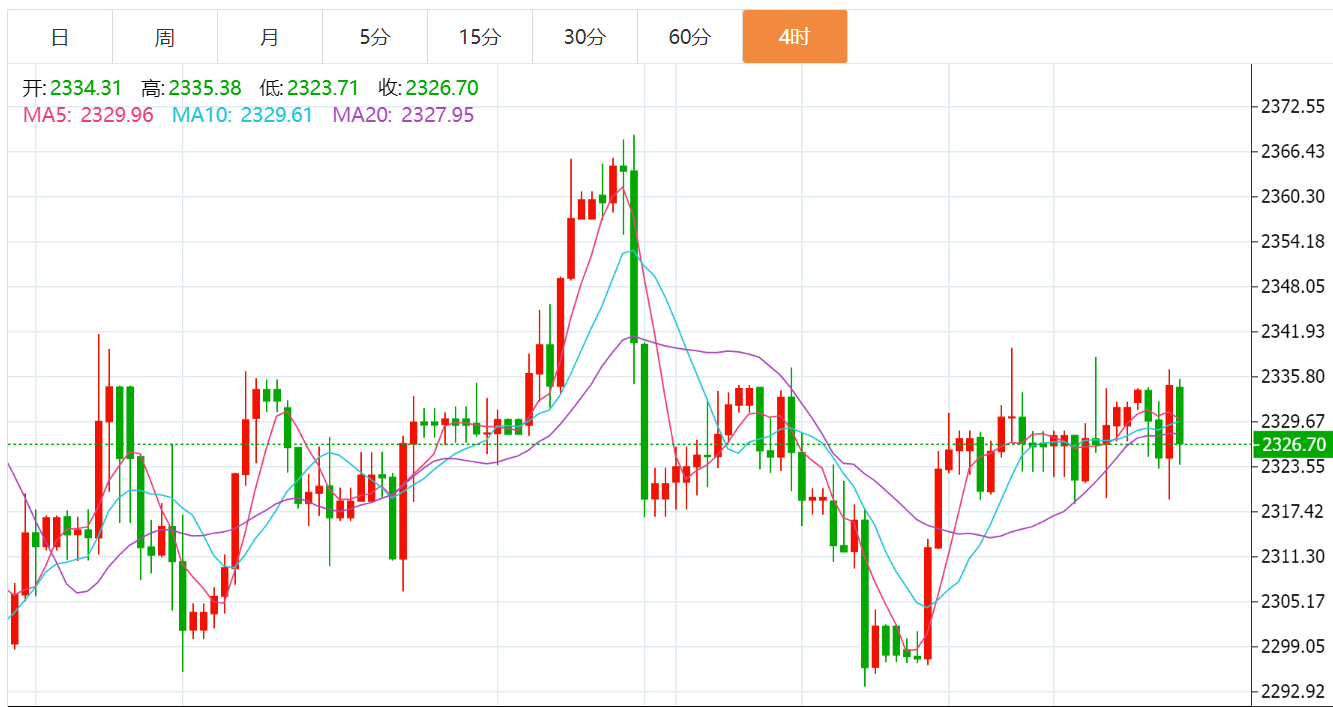Click the 2299.05 price axis label
The image size is (1333, 707).
[x=1293, y=646]
